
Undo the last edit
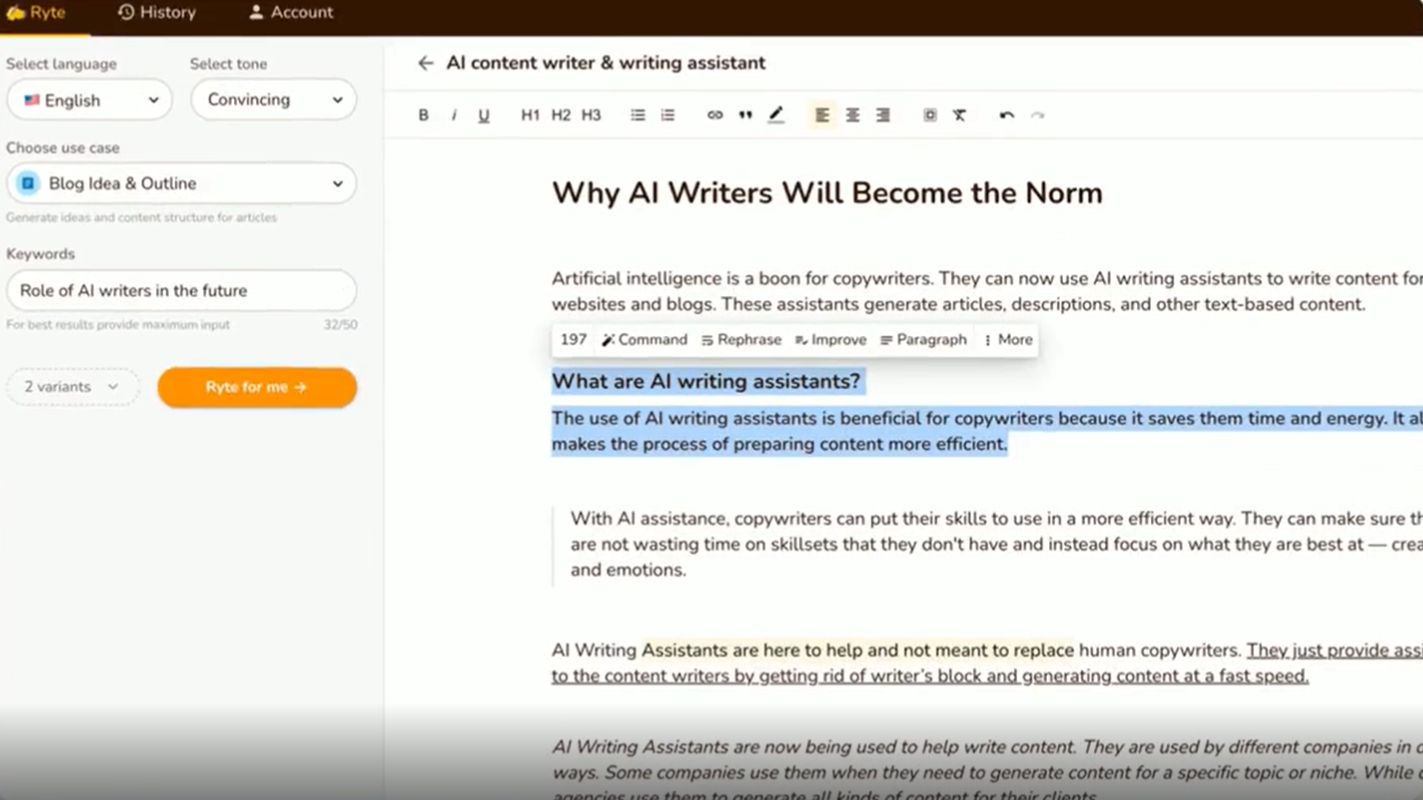(1007, 115)
